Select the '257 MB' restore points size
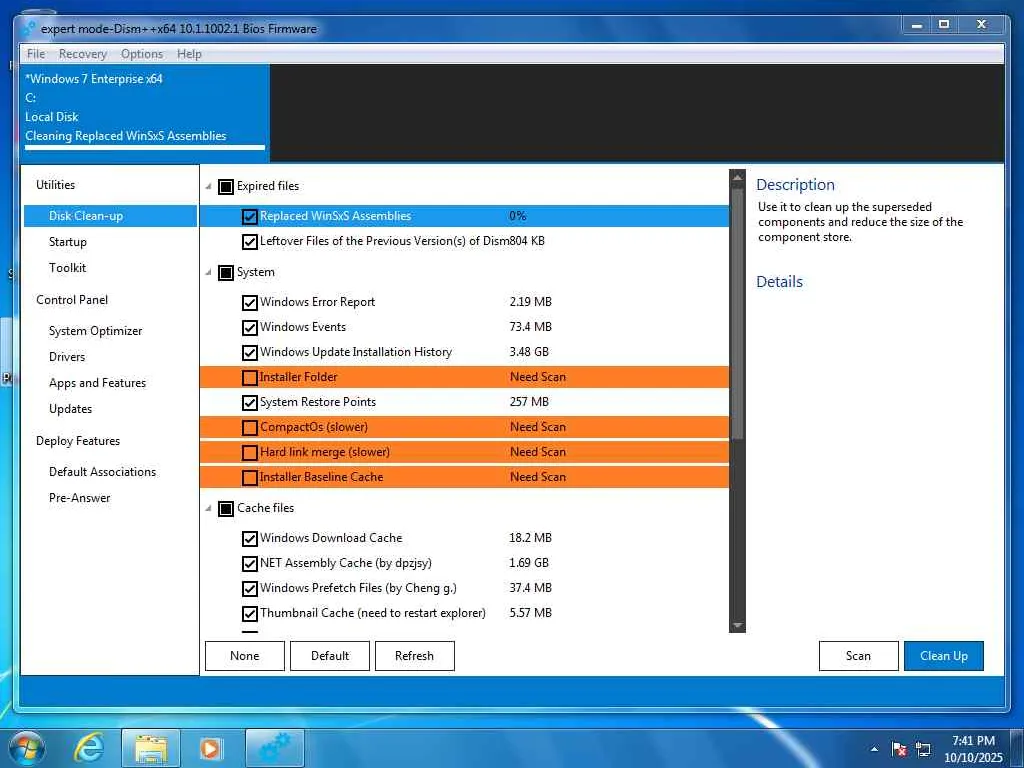The width and height of the screenshot is (1024, 768). (x=529, y=402)
